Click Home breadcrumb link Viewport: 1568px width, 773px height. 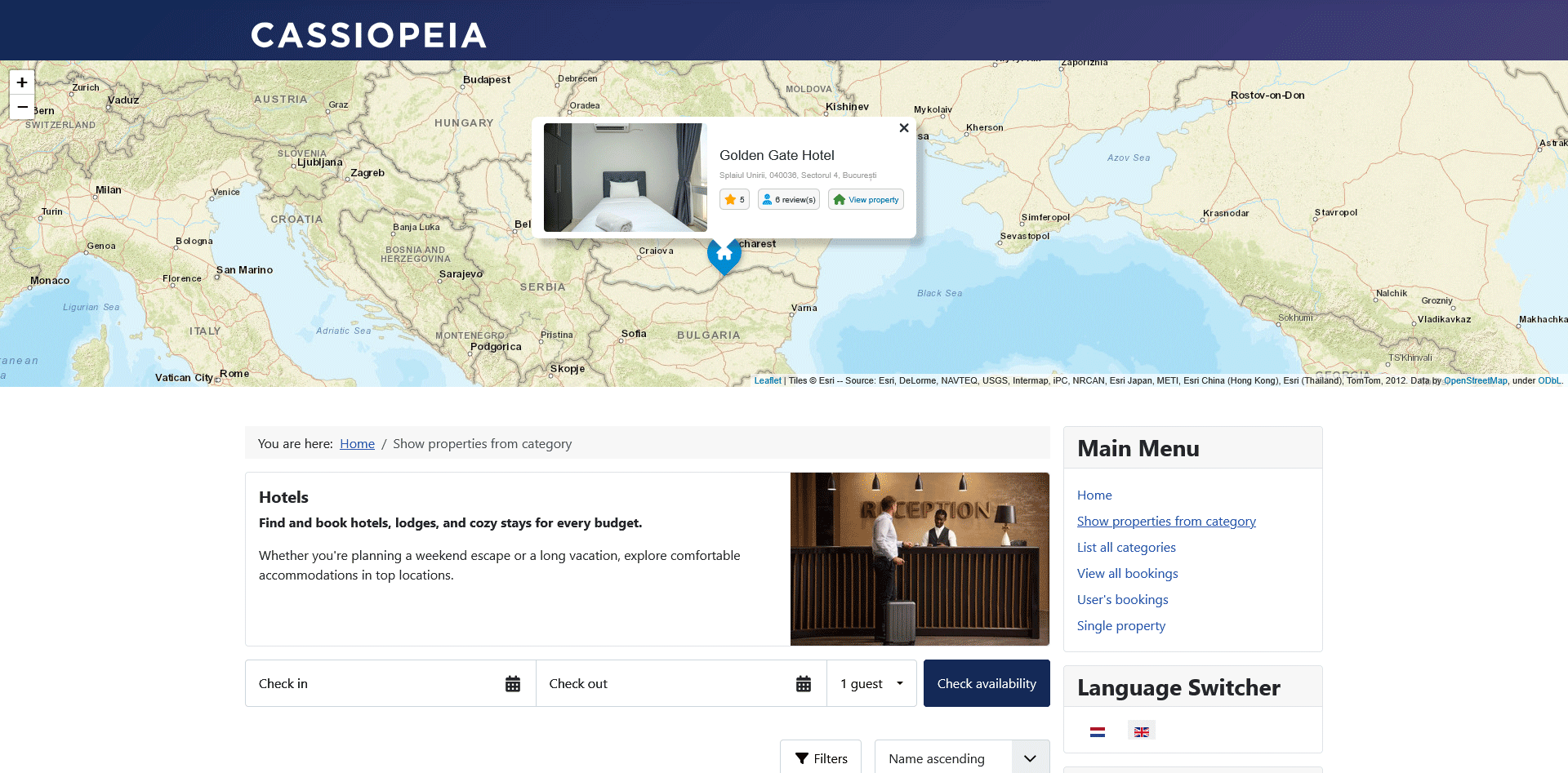[x=357, y=443]
